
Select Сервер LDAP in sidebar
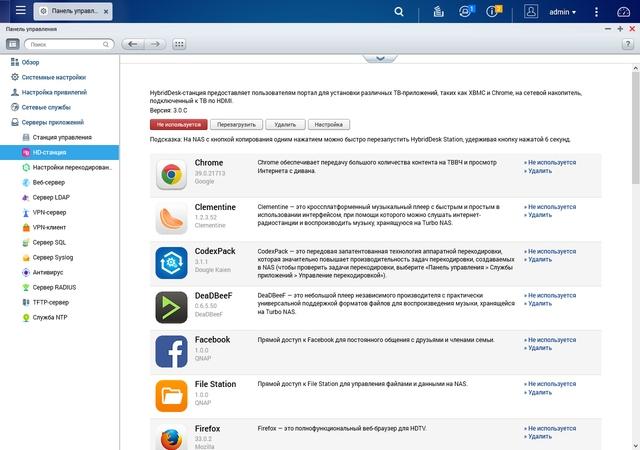click(x=59, y=197)
